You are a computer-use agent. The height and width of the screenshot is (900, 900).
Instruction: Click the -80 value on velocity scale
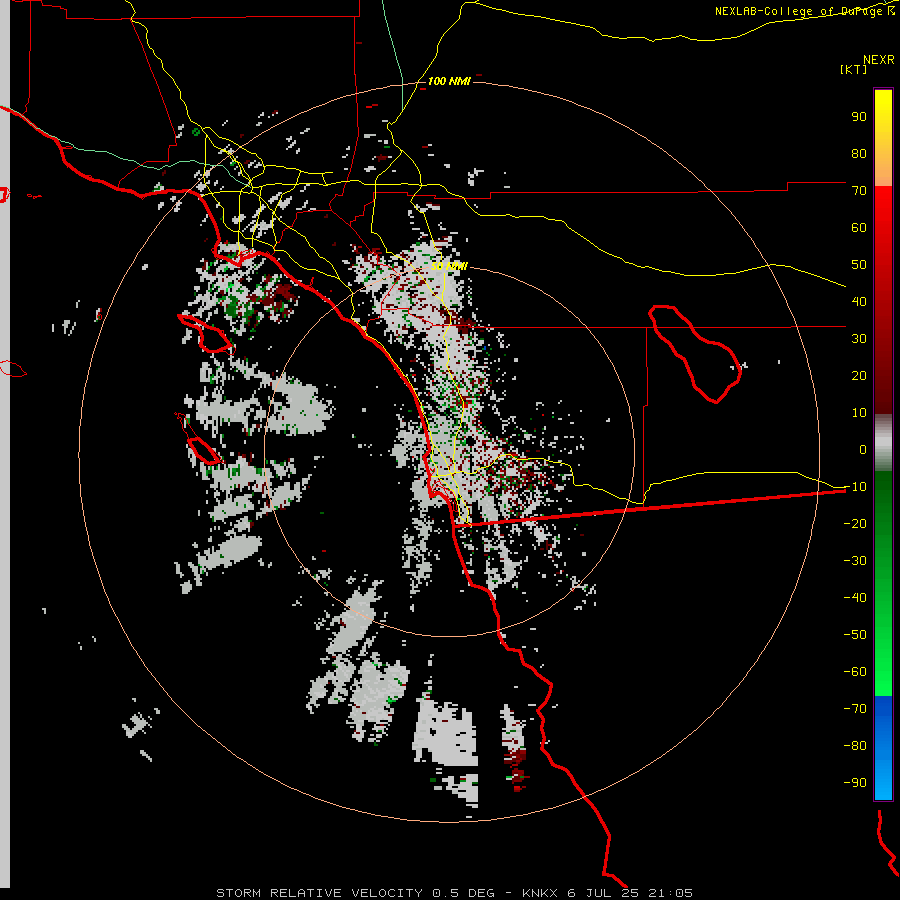[855, 746]
